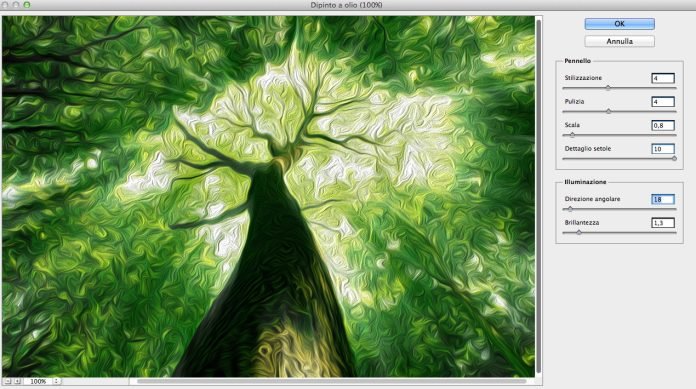Click the Pulizia slider handle
696x389 pixels.
coord(609,111)
